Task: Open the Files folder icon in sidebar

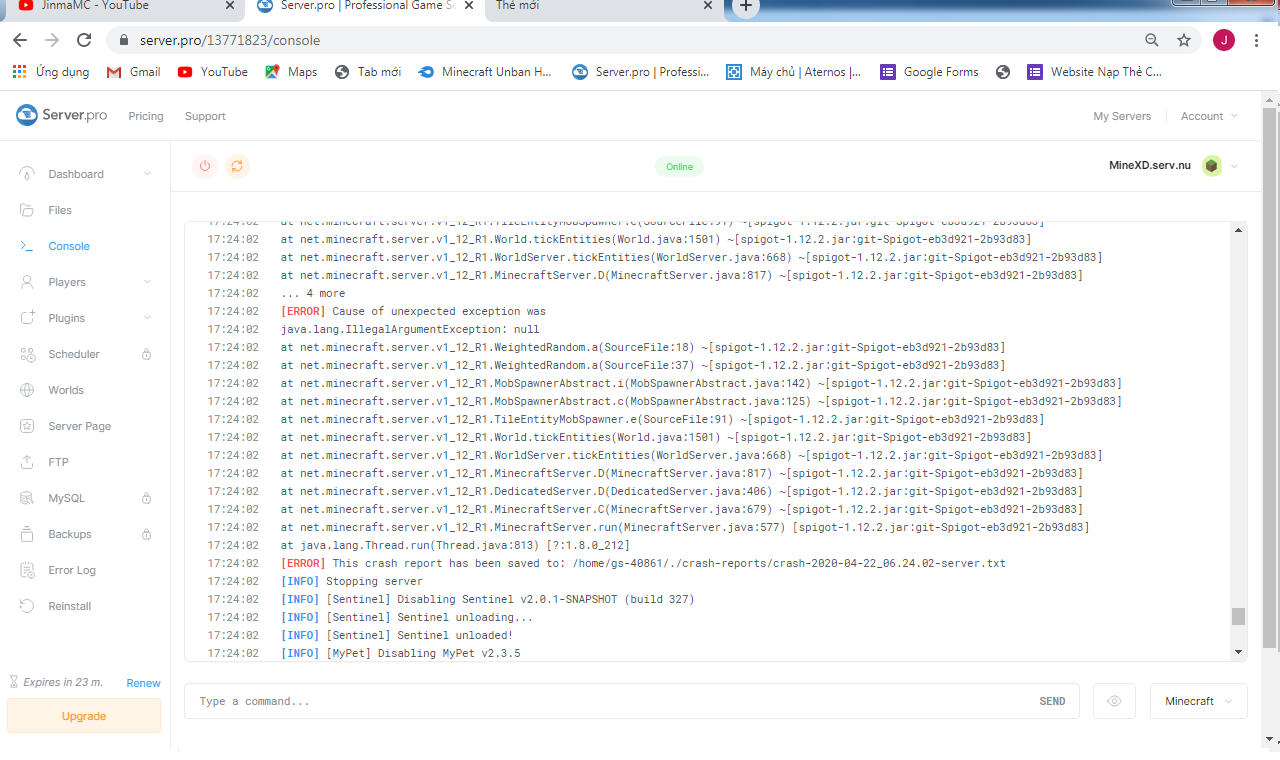Action: pyautogui.click(x=28, y=210)
